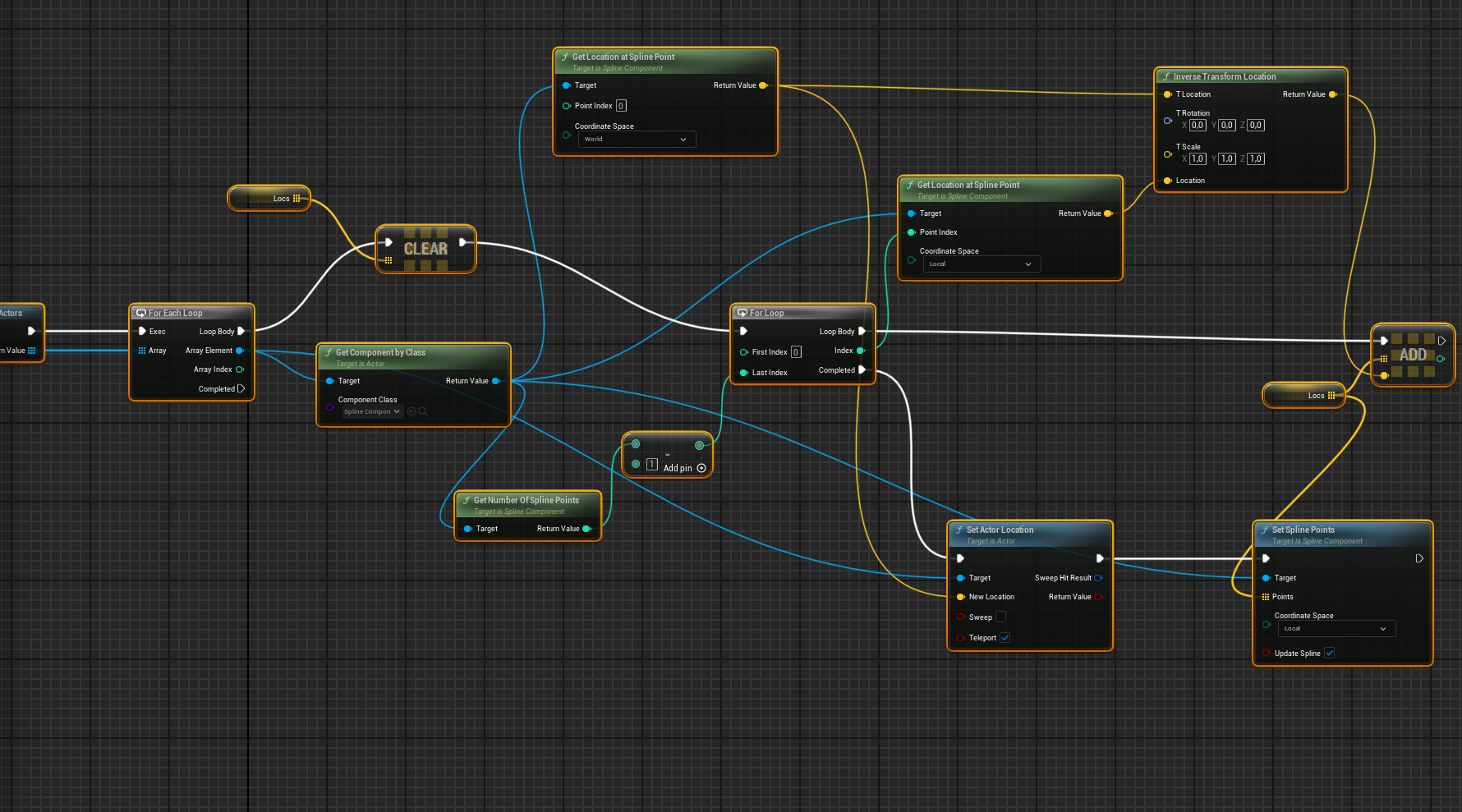Uncheck the Teleport checkbox on Set Actor Location
This screenshot has height=812, width=1462.
point(1005,637)
